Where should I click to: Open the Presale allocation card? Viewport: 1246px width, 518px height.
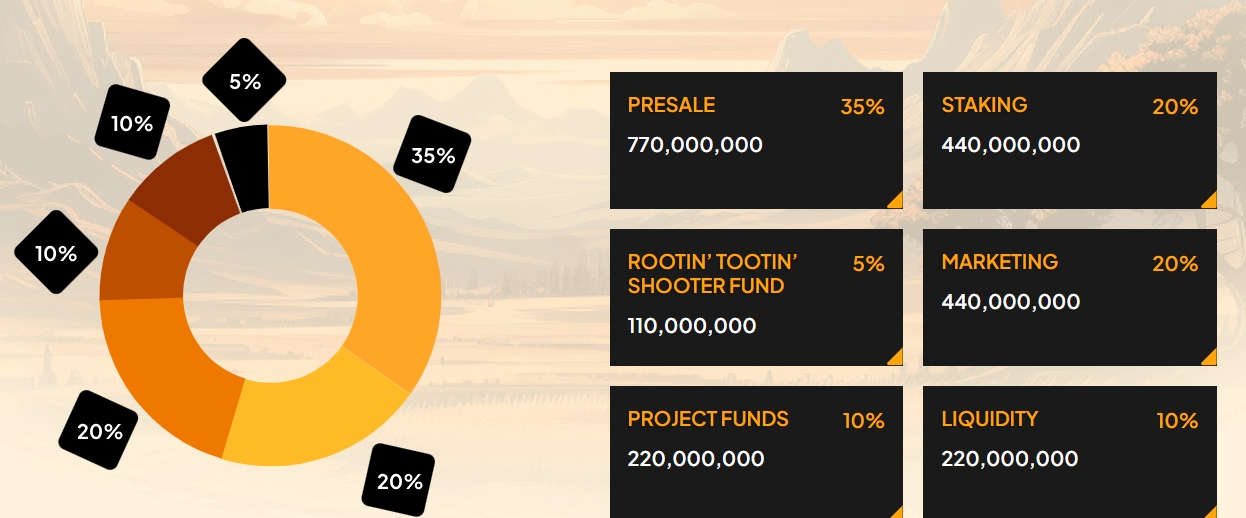click(x=756, y=140)
